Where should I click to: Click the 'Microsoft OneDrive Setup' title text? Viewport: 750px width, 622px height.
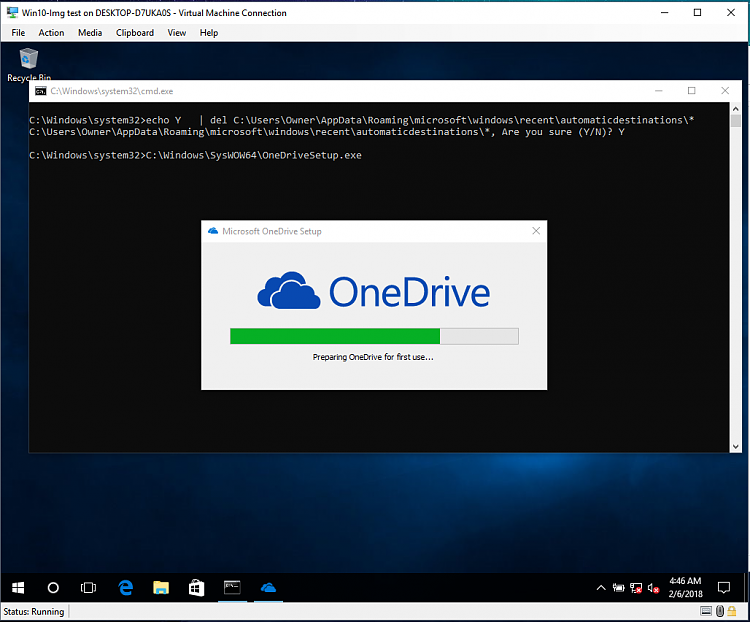272,231
